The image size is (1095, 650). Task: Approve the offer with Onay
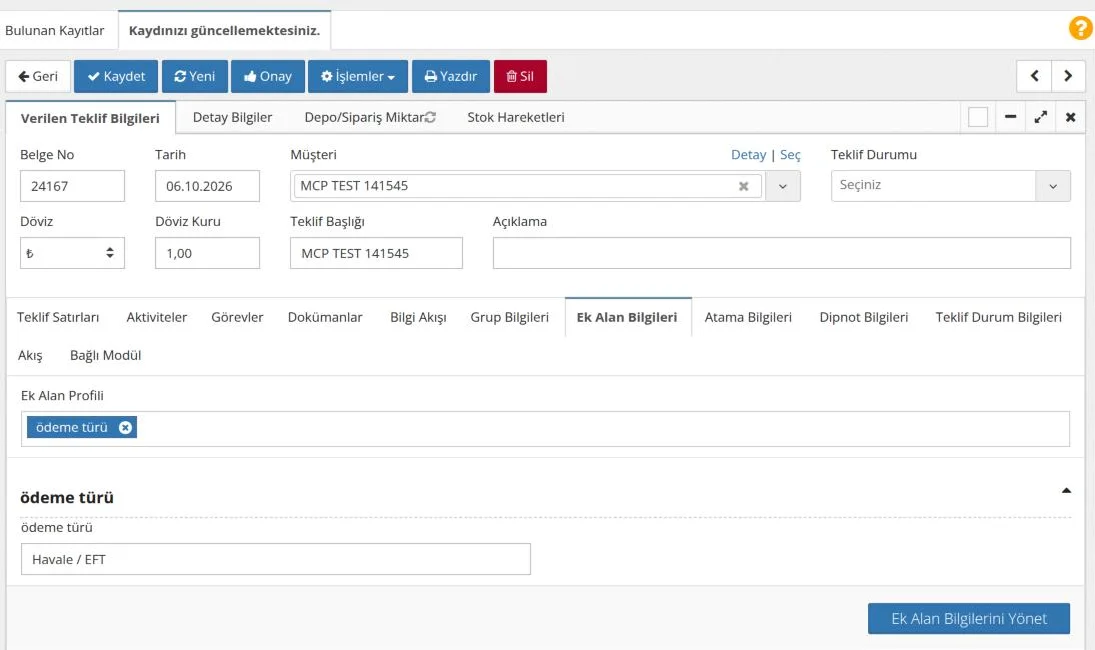pyautogui.click(x=268, y=76)
